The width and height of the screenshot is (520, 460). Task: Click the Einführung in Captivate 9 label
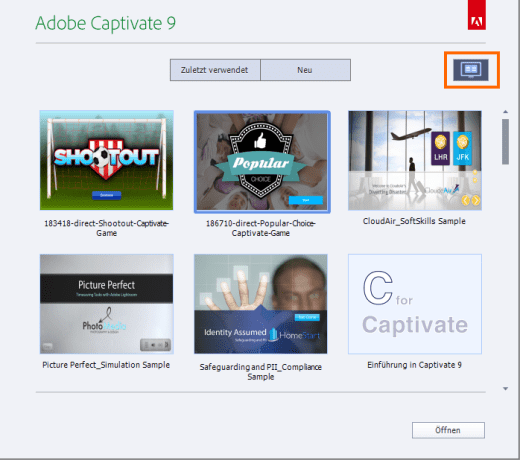coord(414,365)
